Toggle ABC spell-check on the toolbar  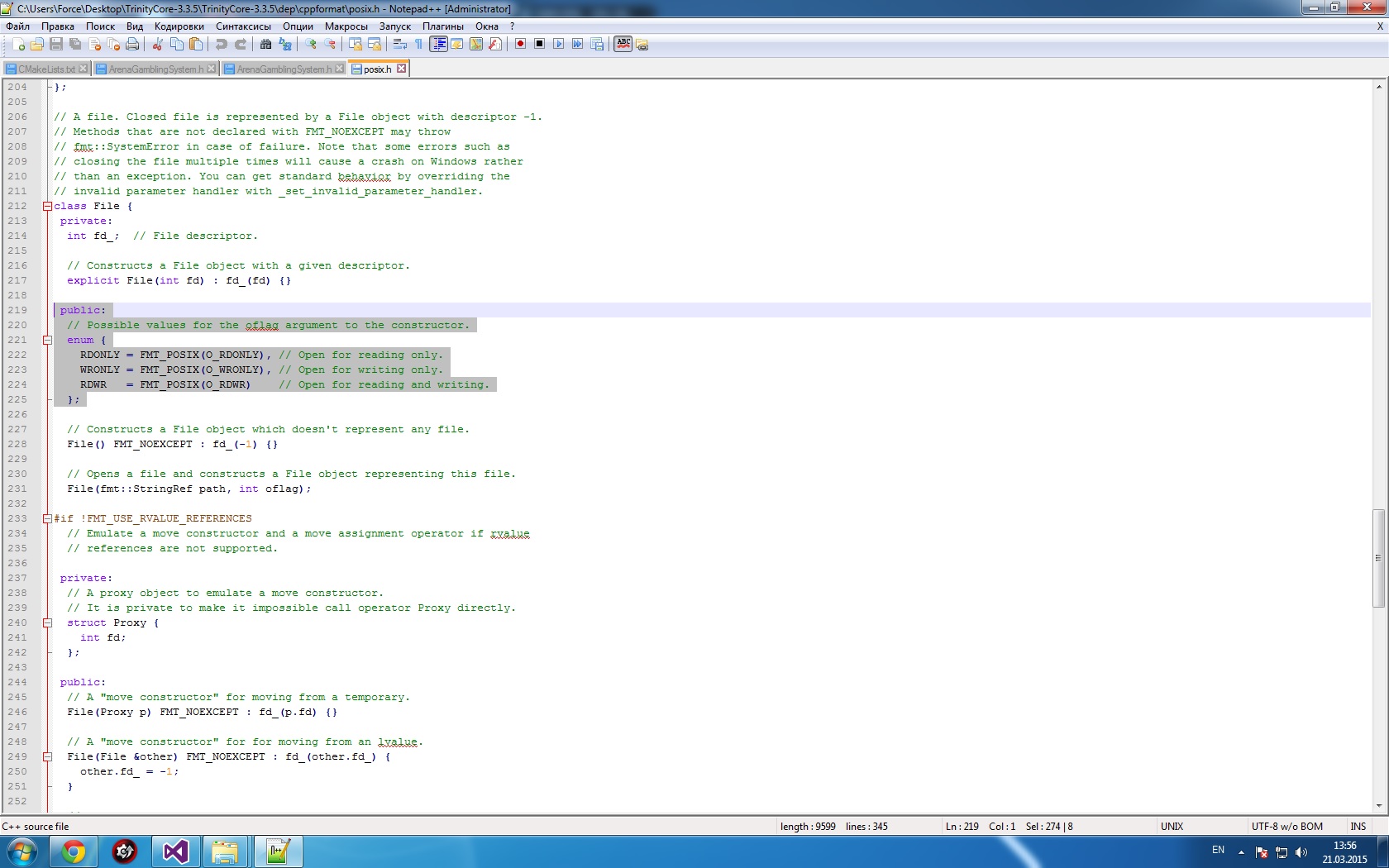[623, 45]
